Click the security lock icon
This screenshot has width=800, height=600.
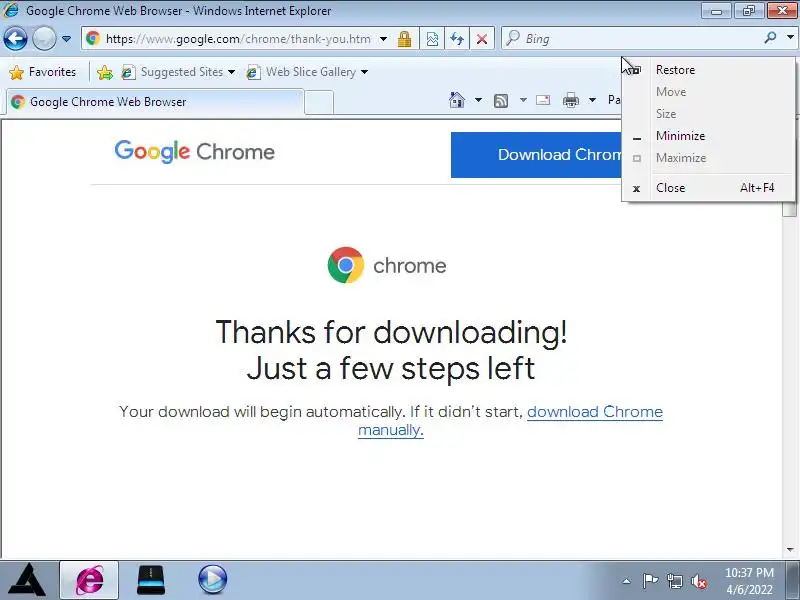(x=405, y=39)
